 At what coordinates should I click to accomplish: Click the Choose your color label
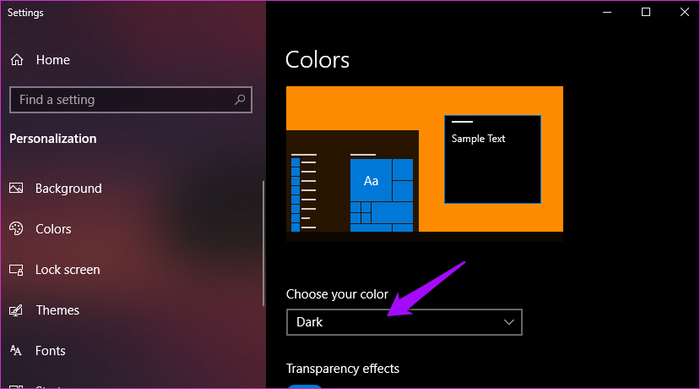337,294
